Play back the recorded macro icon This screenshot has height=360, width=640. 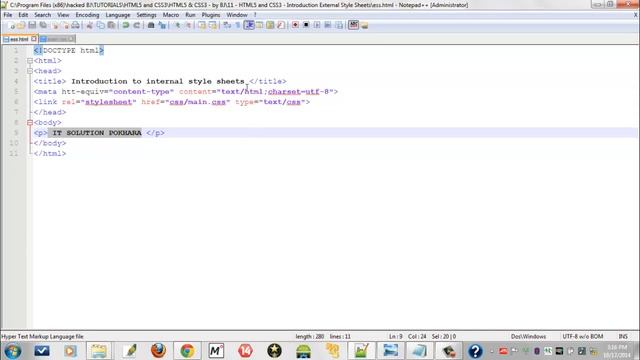point(317,25)
